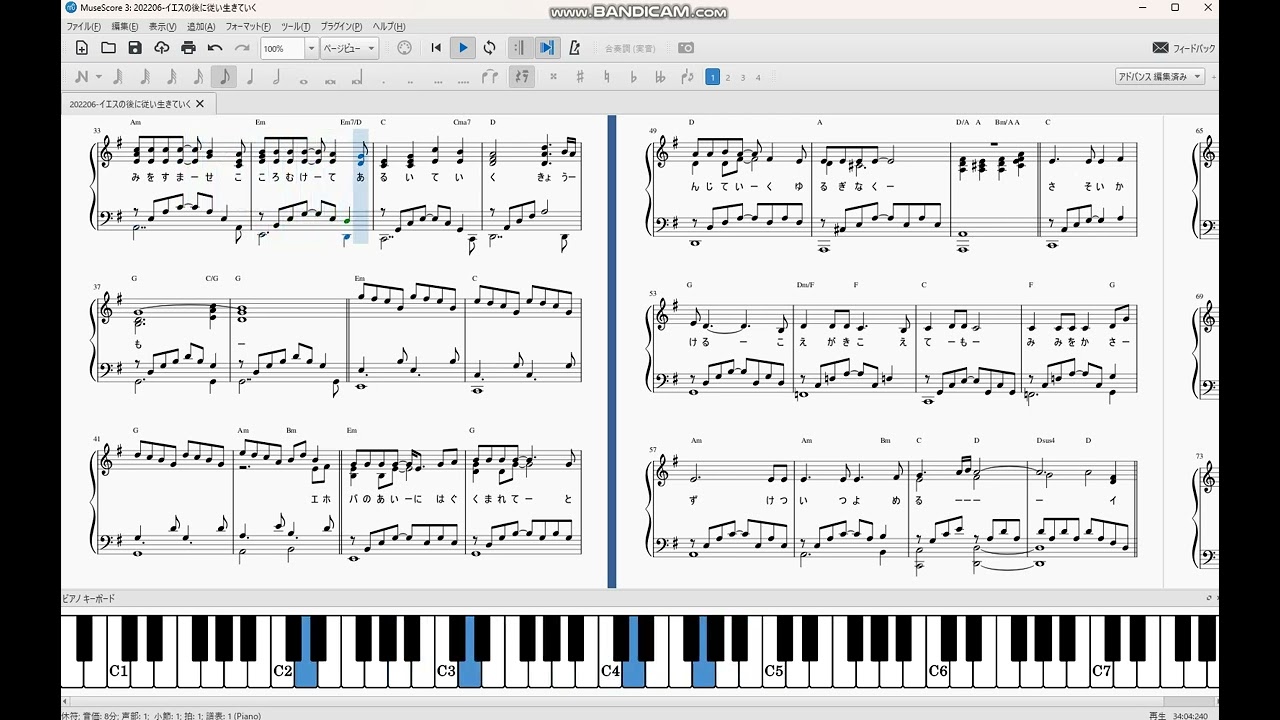
Task: Open the 編集(E) menu
Action: (126, 26)
